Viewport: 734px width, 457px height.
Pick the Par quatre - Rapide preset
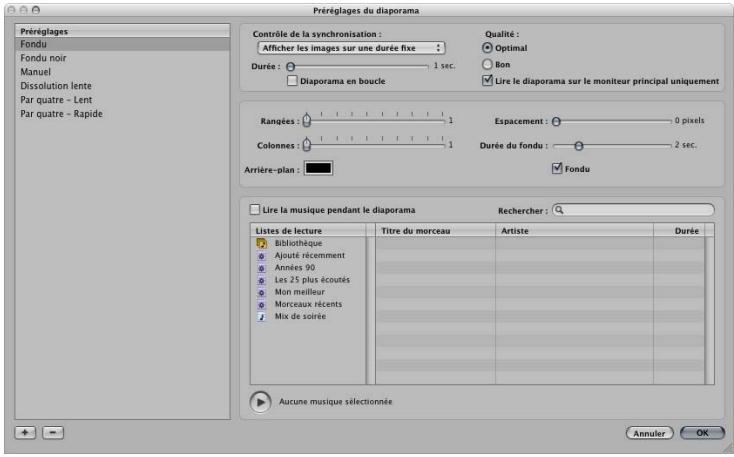[x=122, y=114]
